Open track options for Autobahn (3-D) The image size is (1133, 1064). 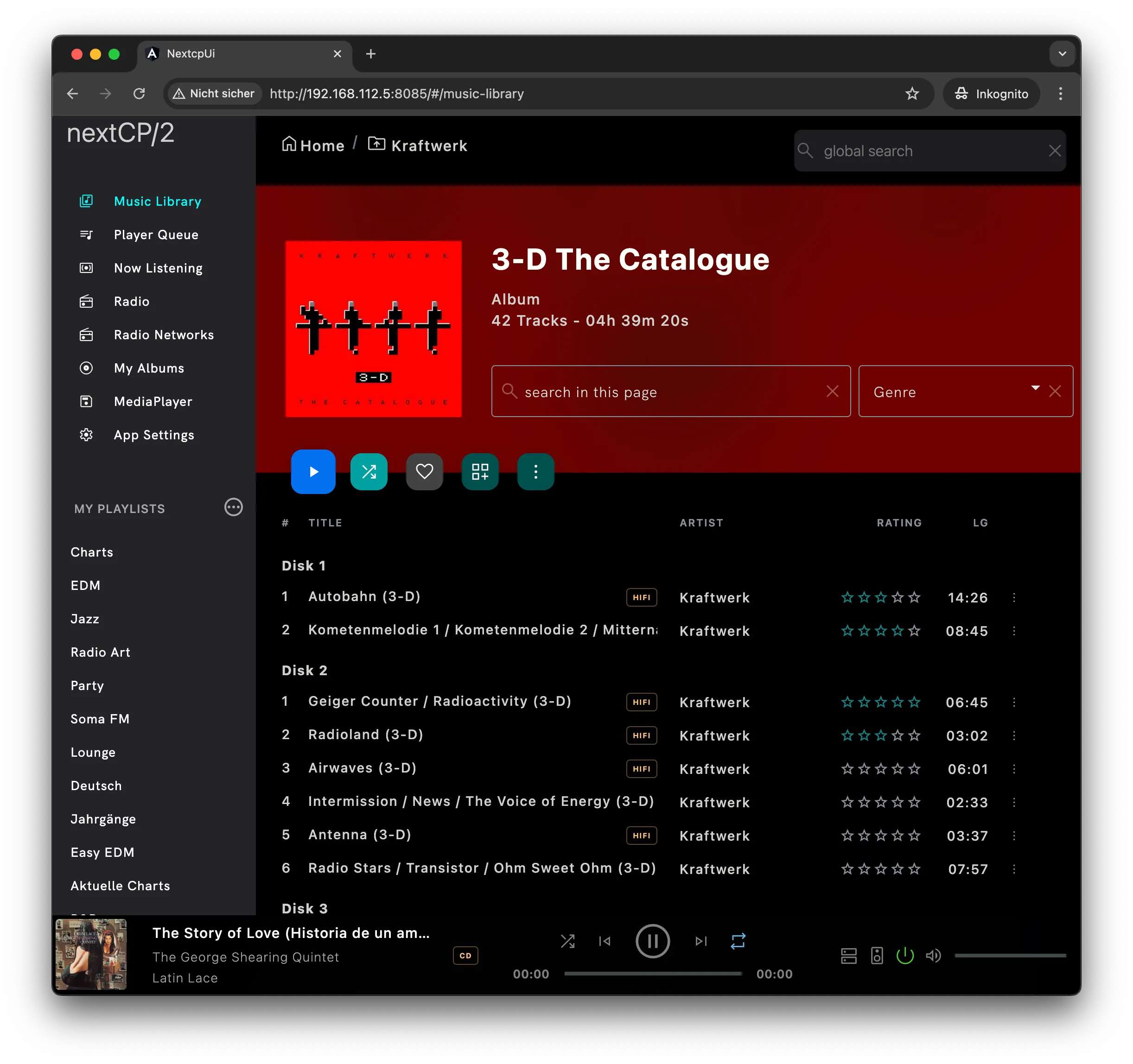pyautogui.click(x=1013, y=597)
